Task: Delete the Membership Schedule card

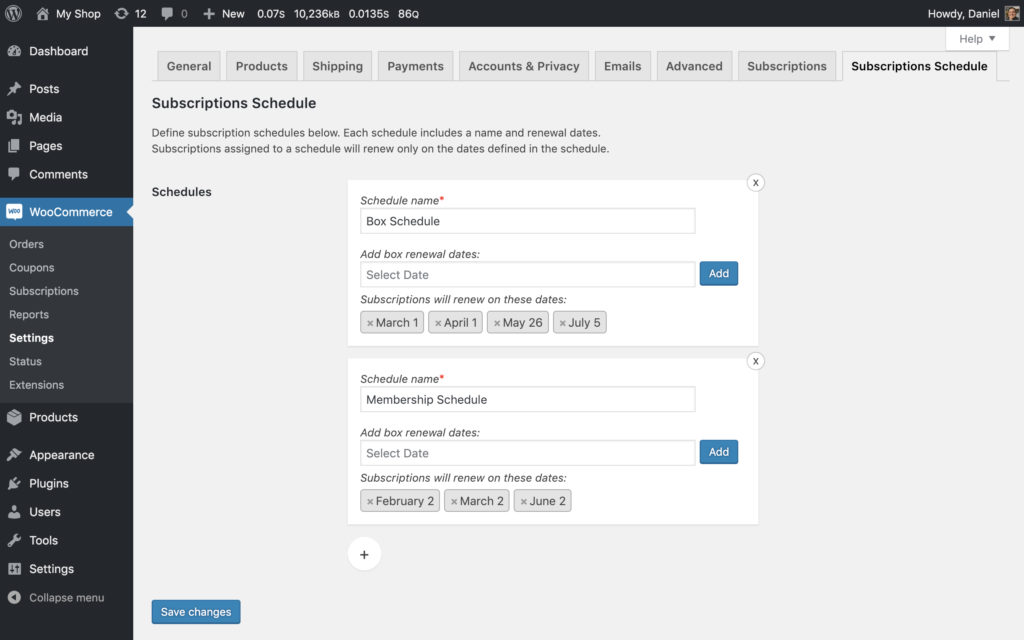Action: point(756,361)
